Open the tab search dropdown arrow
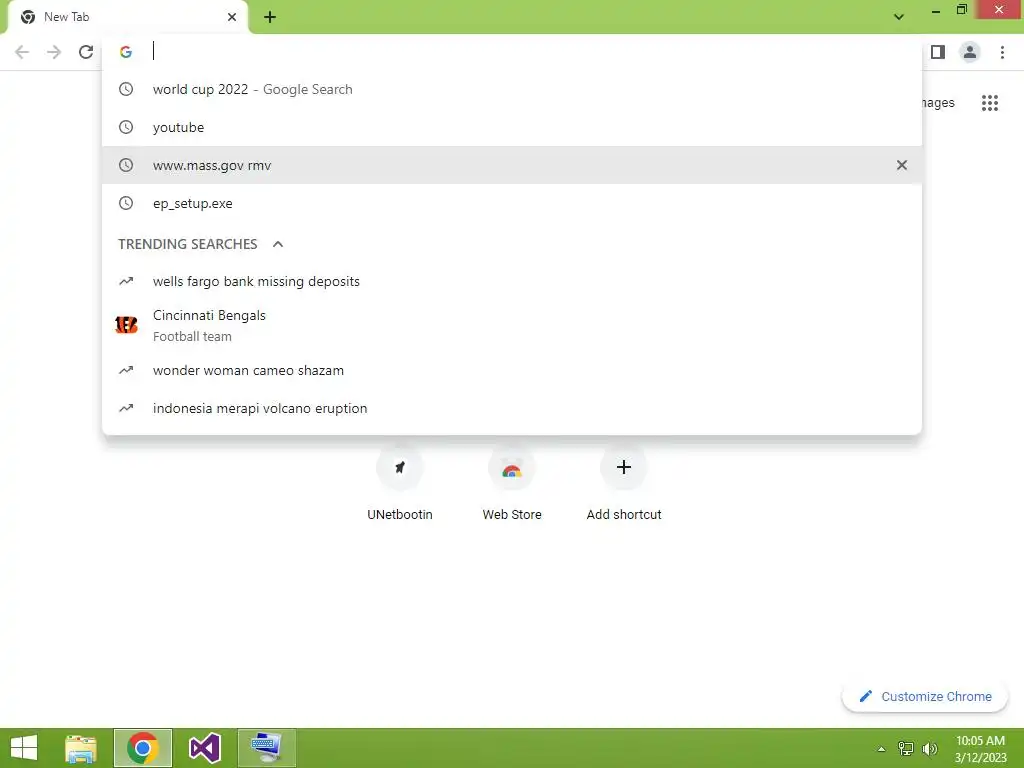Screen dimensions: 1024x768 click(x=899, y=17)
